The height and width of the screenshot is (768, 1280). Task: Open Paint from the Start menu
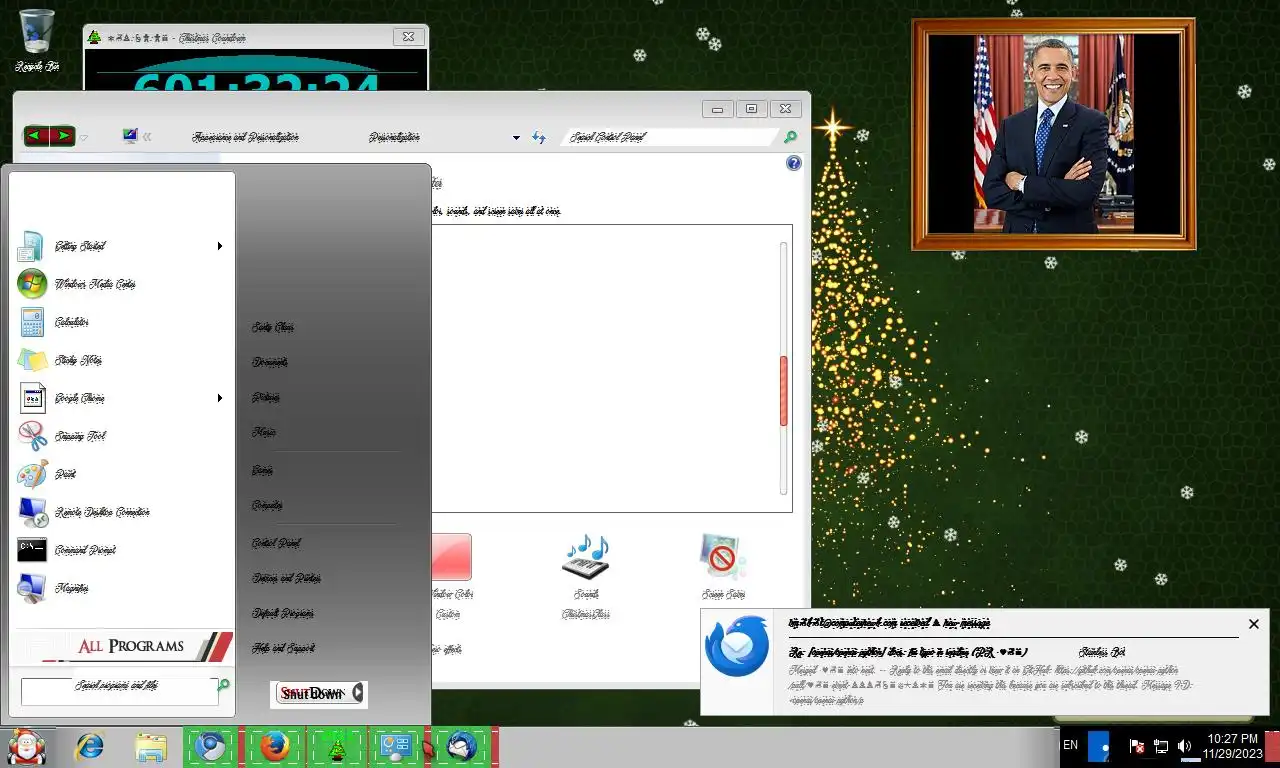tap(120, 474)
